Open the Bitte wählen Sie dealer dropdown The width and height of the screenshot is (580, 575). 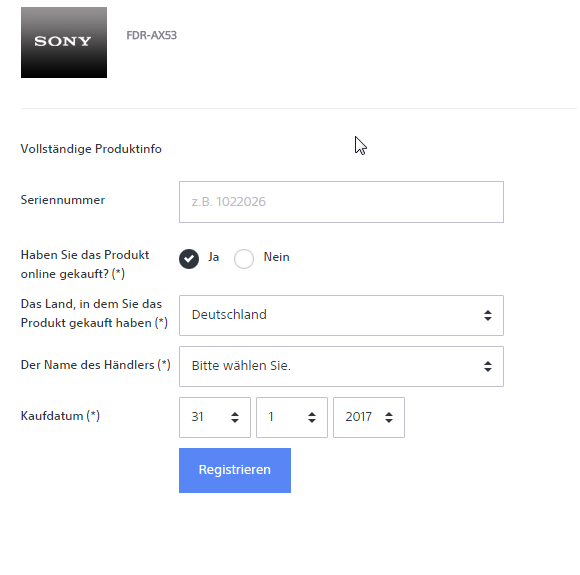click(341, 366)
